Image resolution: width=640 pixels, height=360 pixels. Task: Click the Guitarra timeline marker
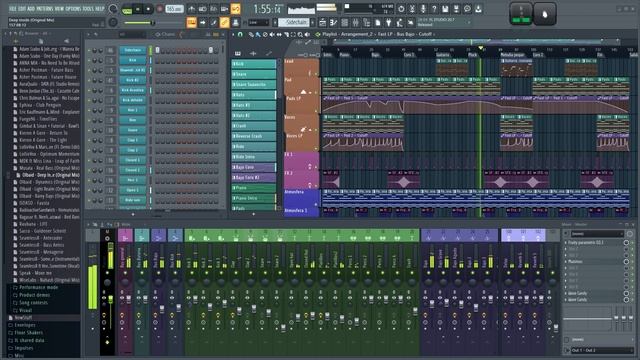(443, 55)
